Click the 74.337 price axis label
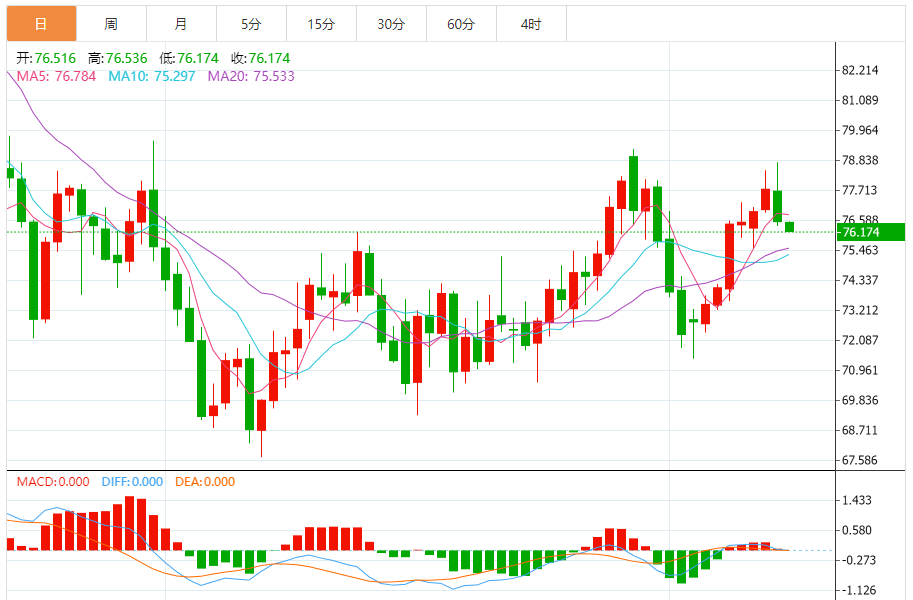The height and width of the screenshot is (600, 913). coord(860,280)
